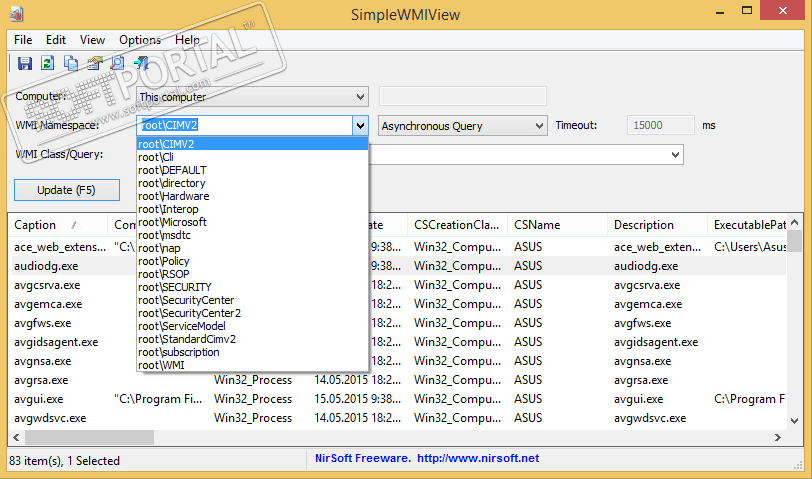Select the avgidsagent.exe row caption
Screen dimensions: 812x479
tap(56, 342)
